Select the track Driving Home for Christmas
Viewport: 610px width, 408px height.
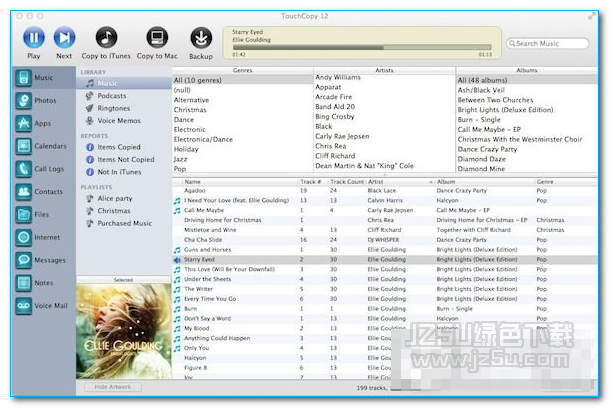(385, 220)
